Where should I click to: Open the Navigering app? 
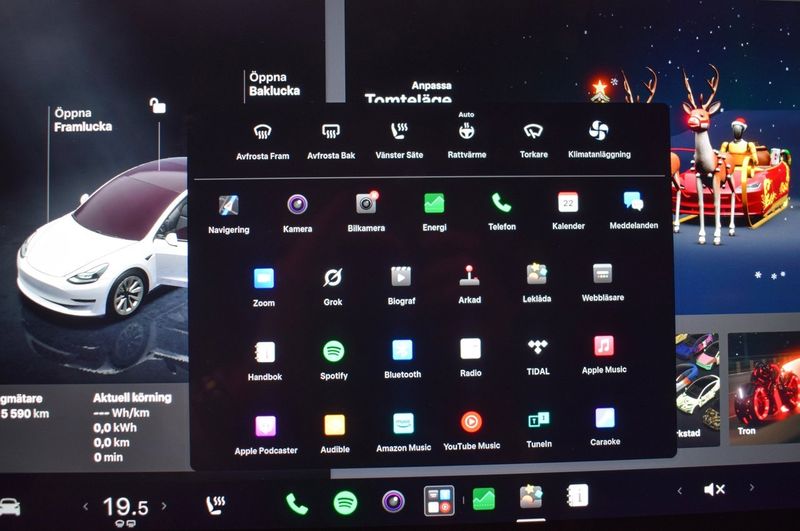click(229, 213)
